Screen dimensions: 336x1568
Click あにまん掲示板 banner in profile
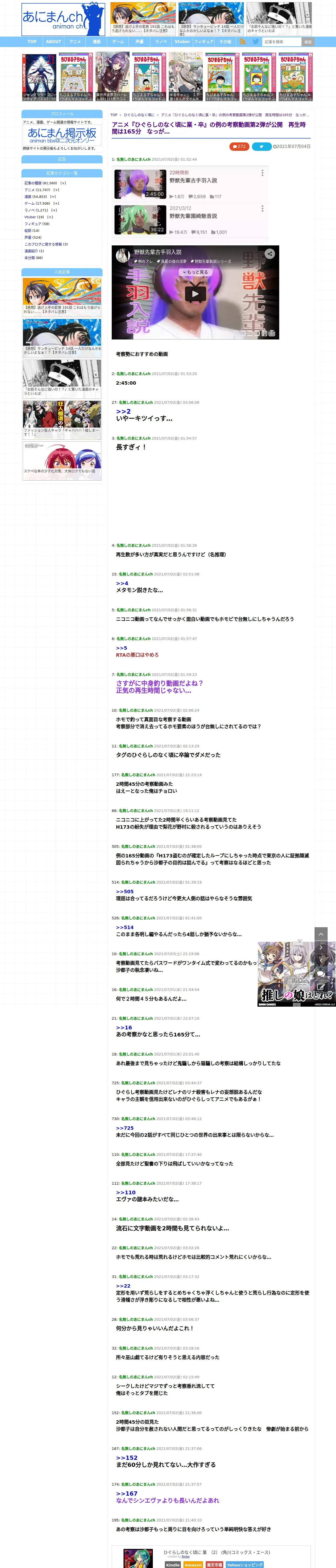point(62,136)
